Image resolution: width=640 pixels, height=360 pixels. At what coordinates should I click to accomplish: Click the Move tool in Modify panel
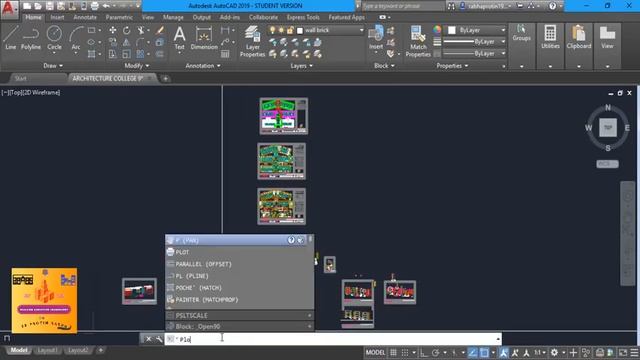pos(113,30)
